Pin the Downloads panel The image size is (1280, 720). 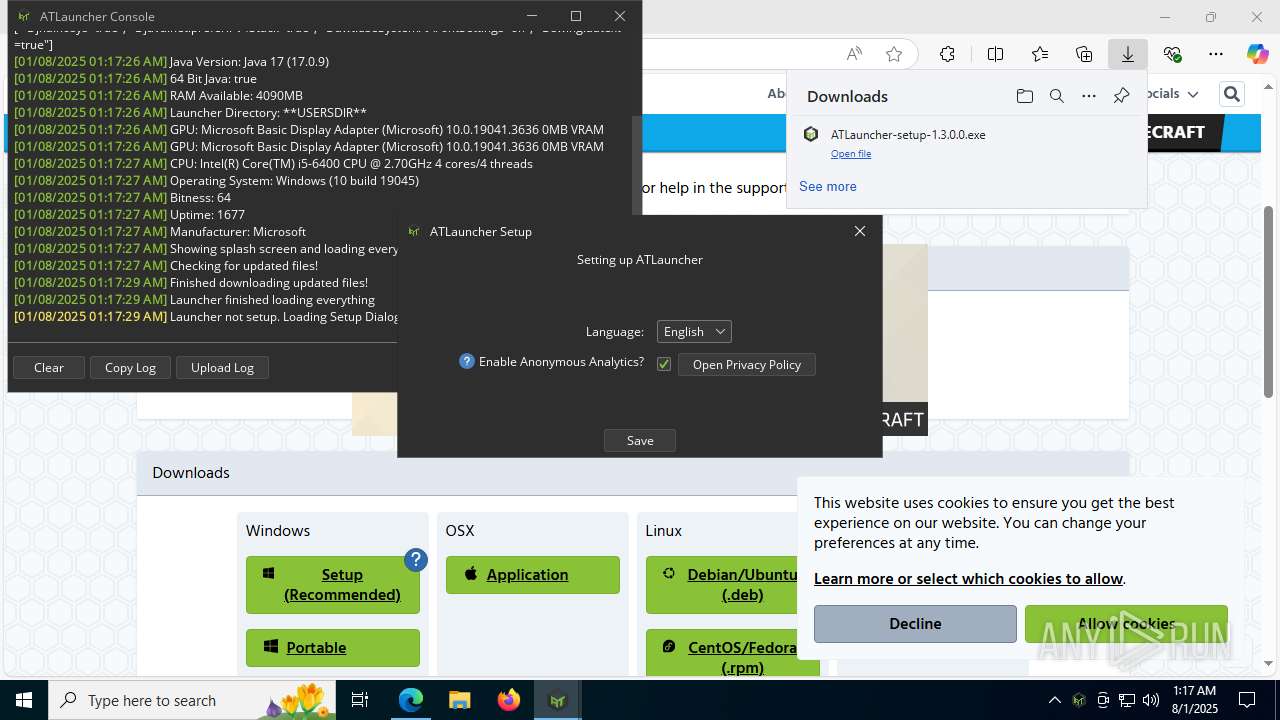(x=1121, y=96)
